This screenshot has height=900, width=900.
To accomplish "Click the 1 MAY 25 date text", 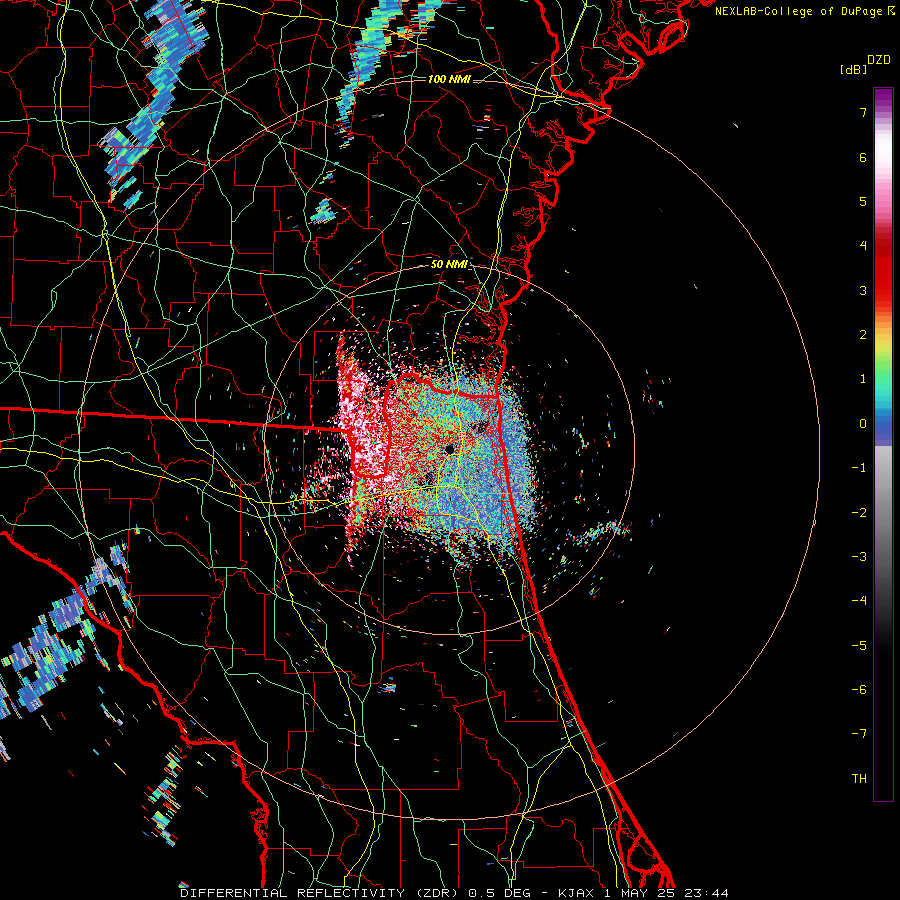I will [640, 893].
